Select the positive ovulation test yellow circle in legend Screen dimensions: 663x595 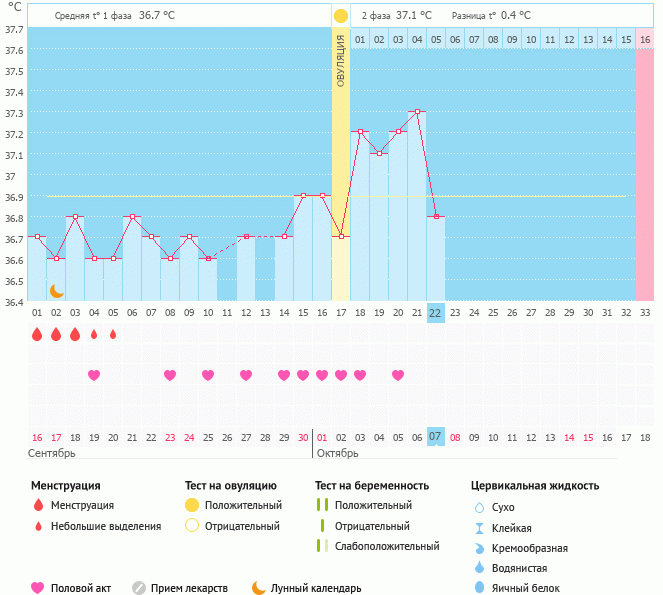[x=191, y=505]
